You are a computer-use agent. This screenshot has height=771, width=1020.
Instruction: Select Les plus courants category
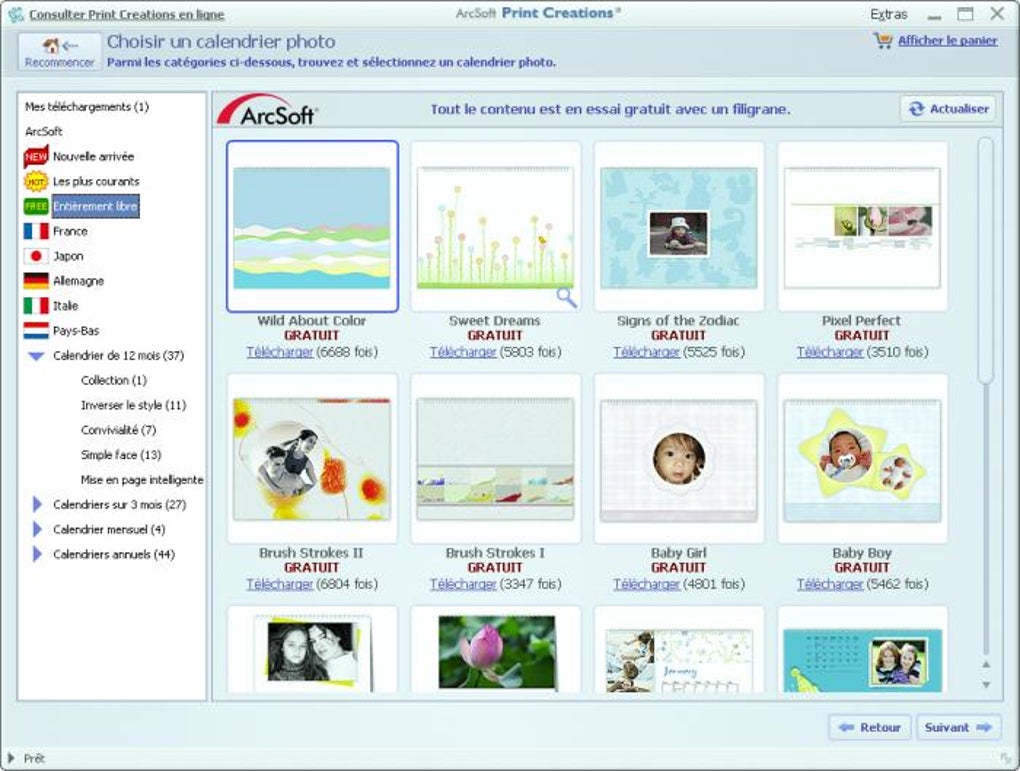coord(96,182)
